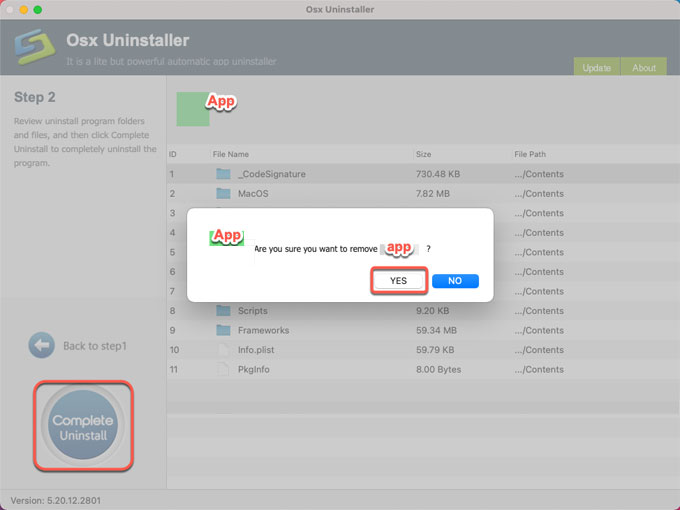Click the file path in row 4
Image resolution: width=680 pixels, height=510 pixels.
[x=539, y=232]
